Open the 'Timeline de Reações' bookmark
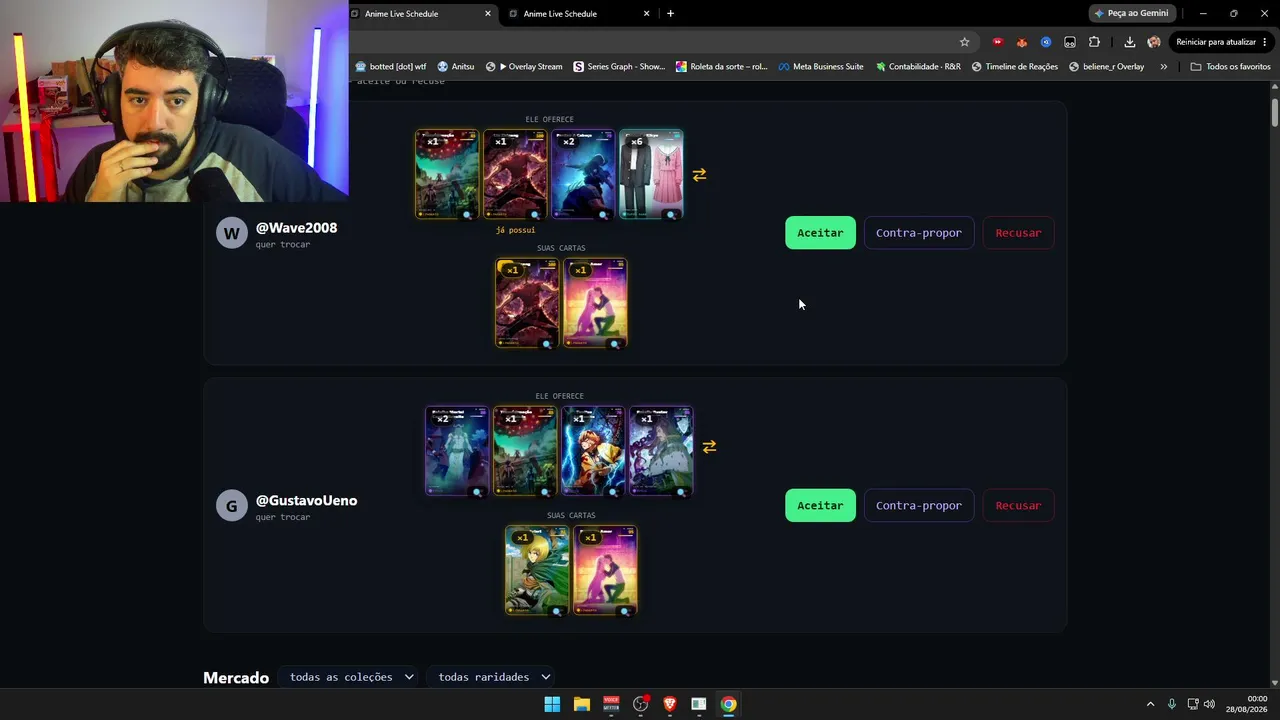 pyautogui.click(x=1014, y=67)
